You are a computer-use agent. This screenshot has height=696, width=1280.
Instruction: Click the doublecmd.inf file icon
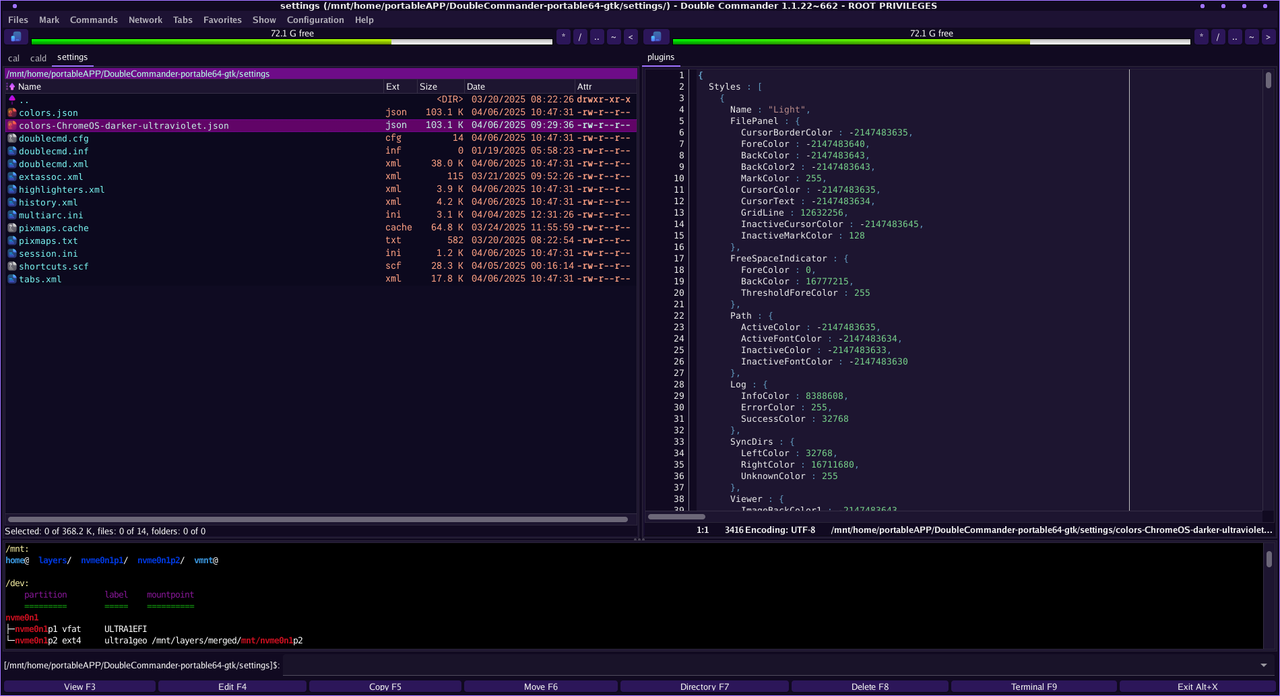point(12,151)
